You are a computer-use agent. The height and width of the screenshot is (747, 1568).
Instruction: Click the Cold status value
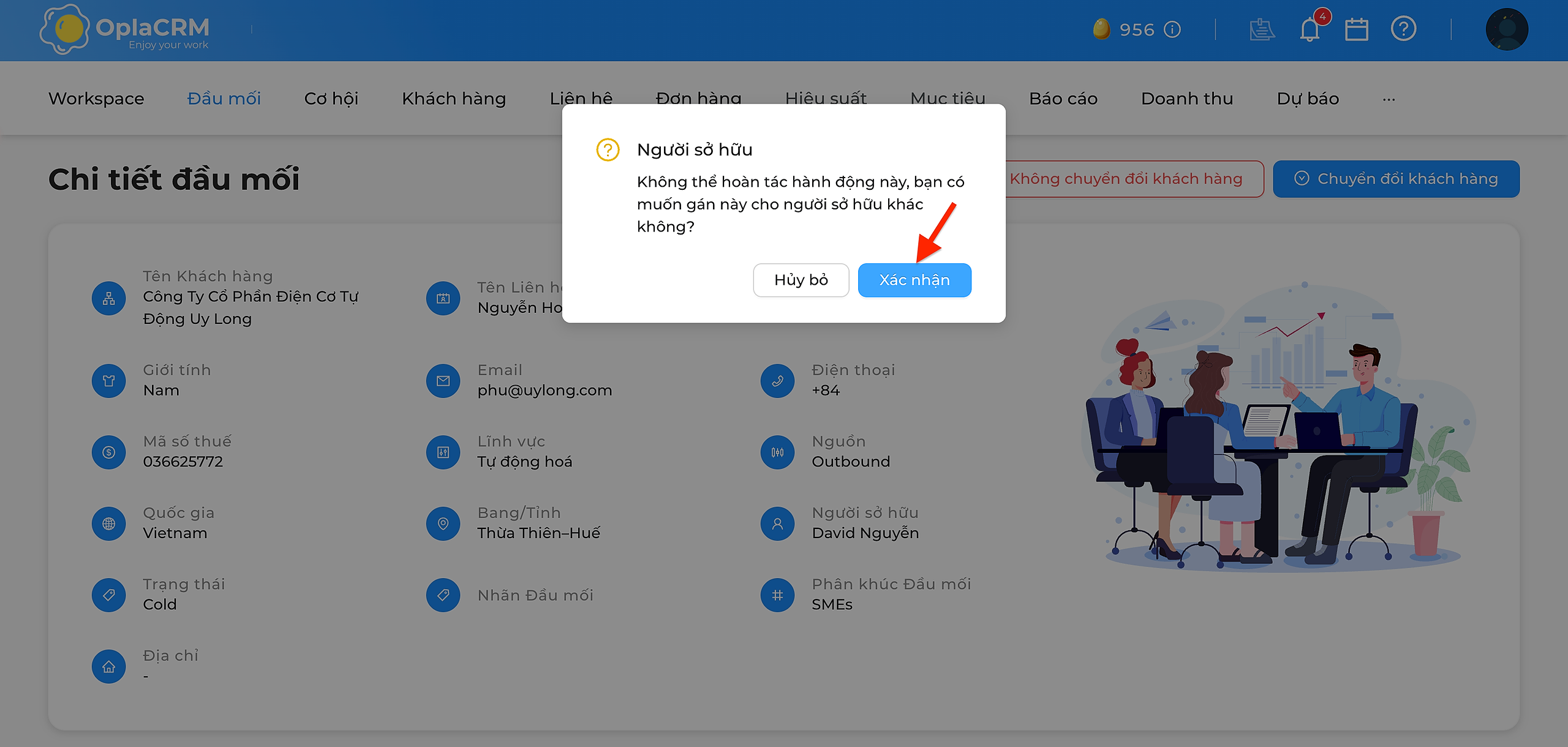[x=160, y=604]
